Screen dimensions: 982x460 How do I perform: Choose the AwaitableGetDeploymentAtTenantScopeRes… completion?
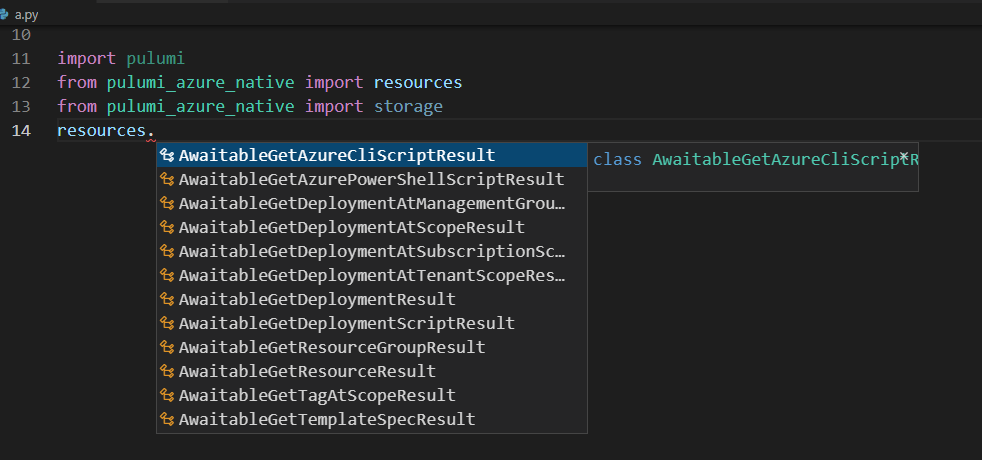point(372,276)
